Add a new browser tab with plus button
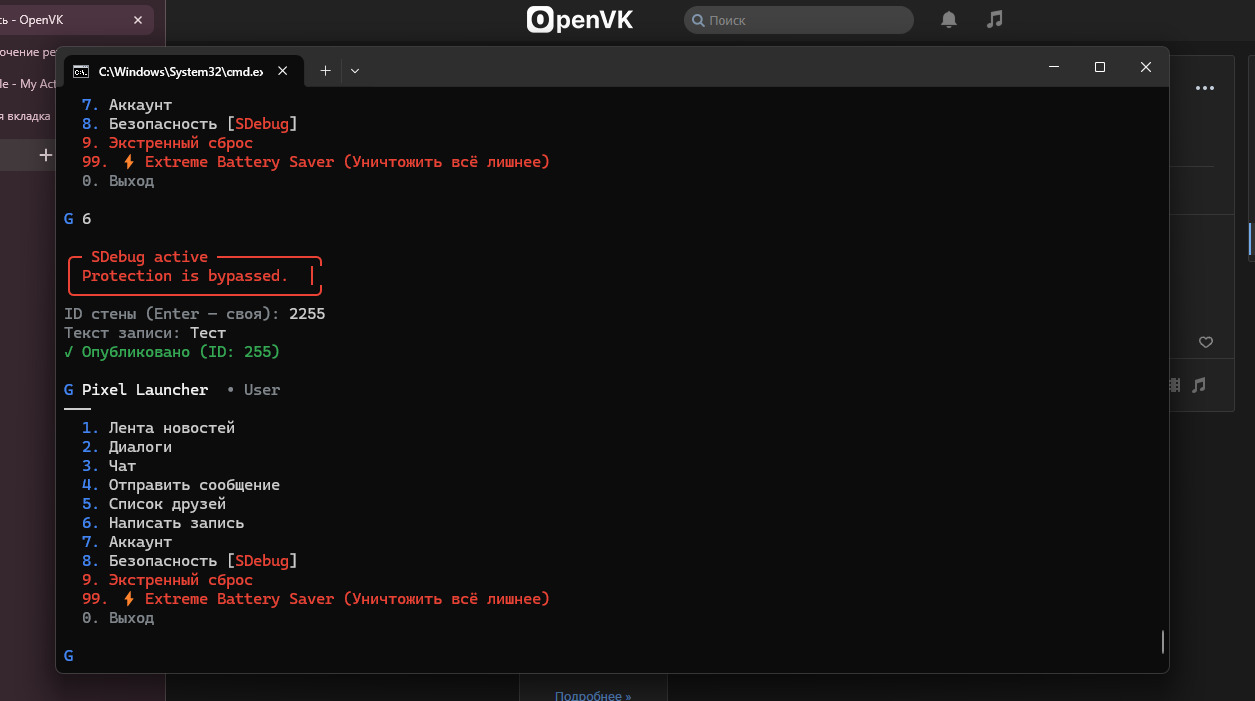 pyautogui.click(x=45, y=155)
